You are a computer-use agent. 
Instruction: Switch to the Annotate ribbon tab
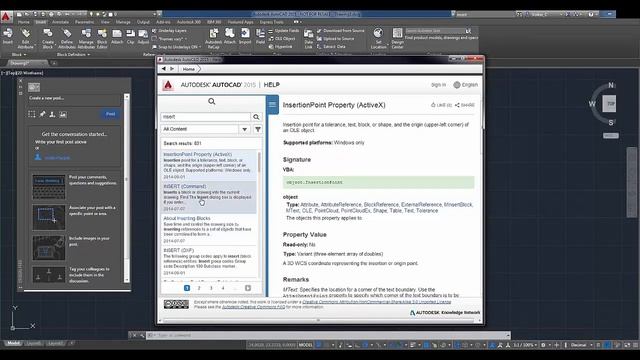point(60,22)
